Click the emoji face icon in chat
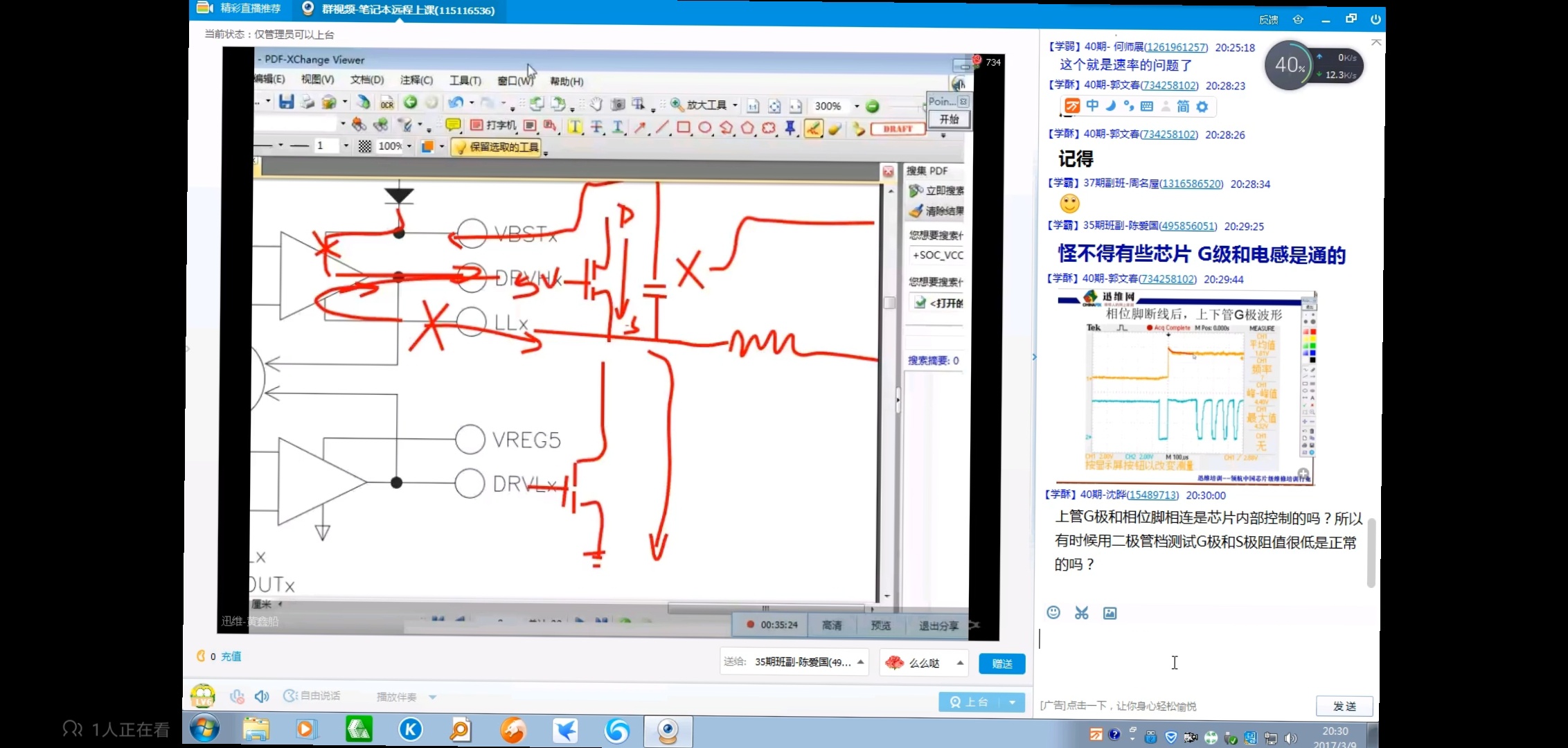 click(x=1053, y=612)
